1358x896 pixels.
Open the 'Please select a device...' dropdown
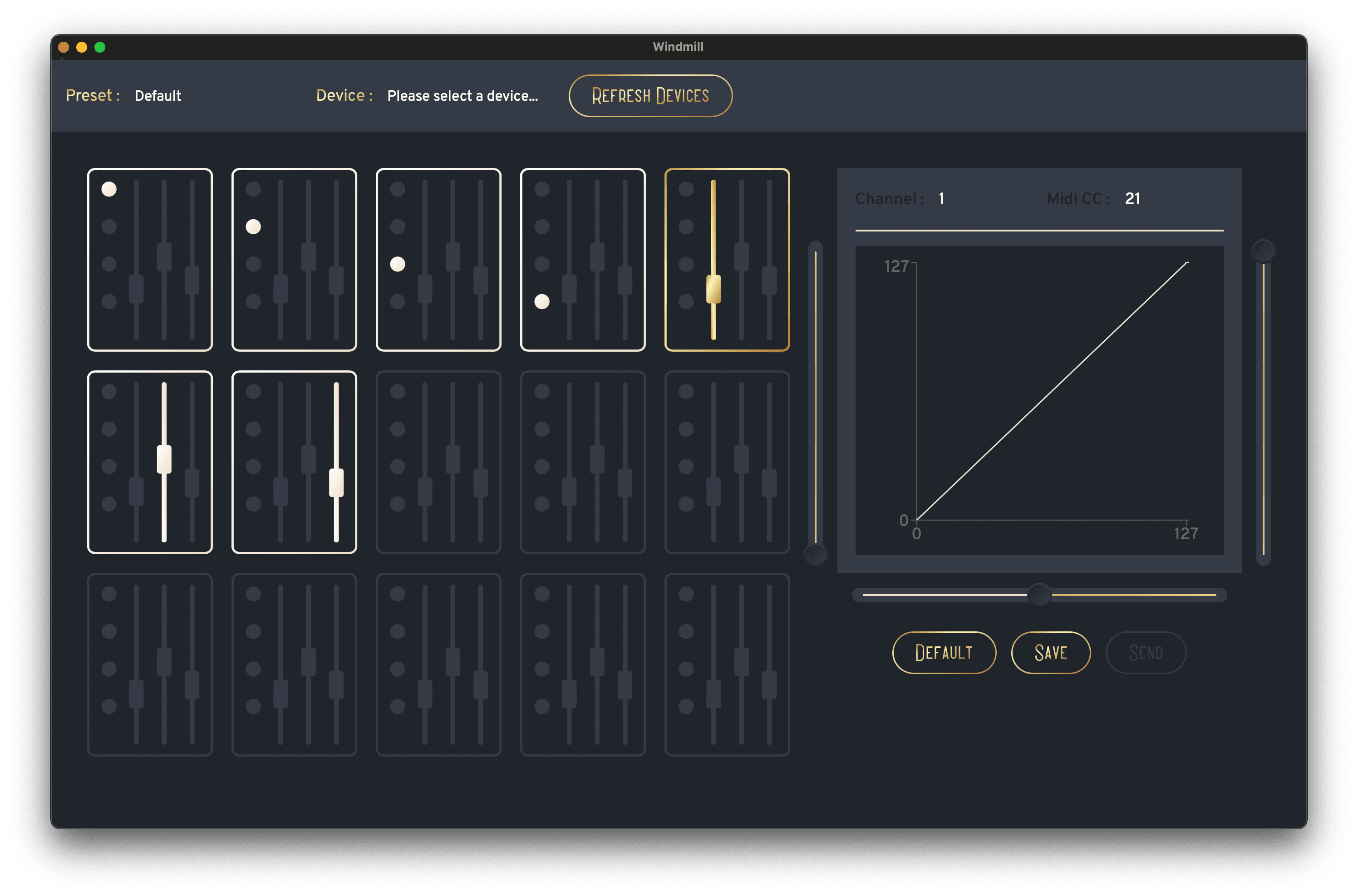pos(462,95)
